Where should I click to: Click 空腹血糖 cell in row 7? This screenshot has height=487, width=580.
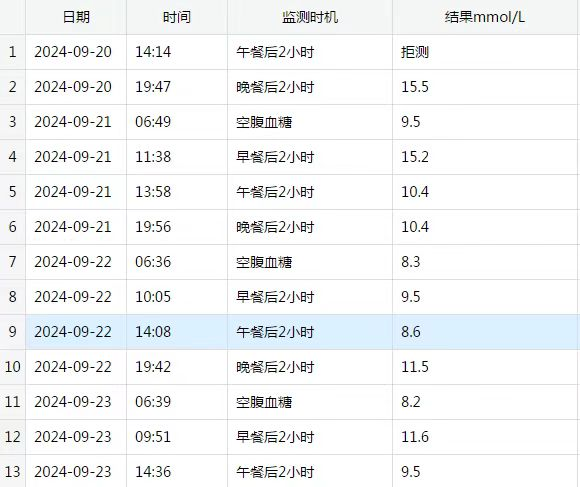310,262
